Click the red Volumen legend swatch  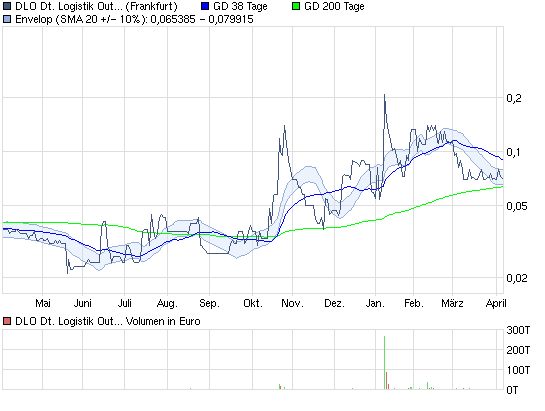(7, 321)
